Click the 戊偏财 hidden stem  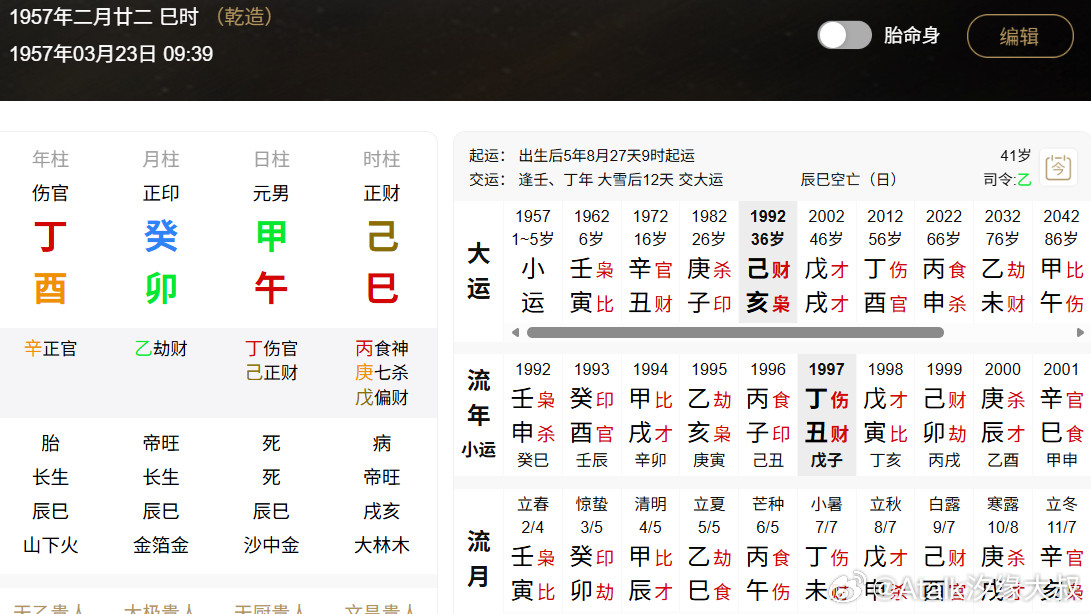pos(382,397)
